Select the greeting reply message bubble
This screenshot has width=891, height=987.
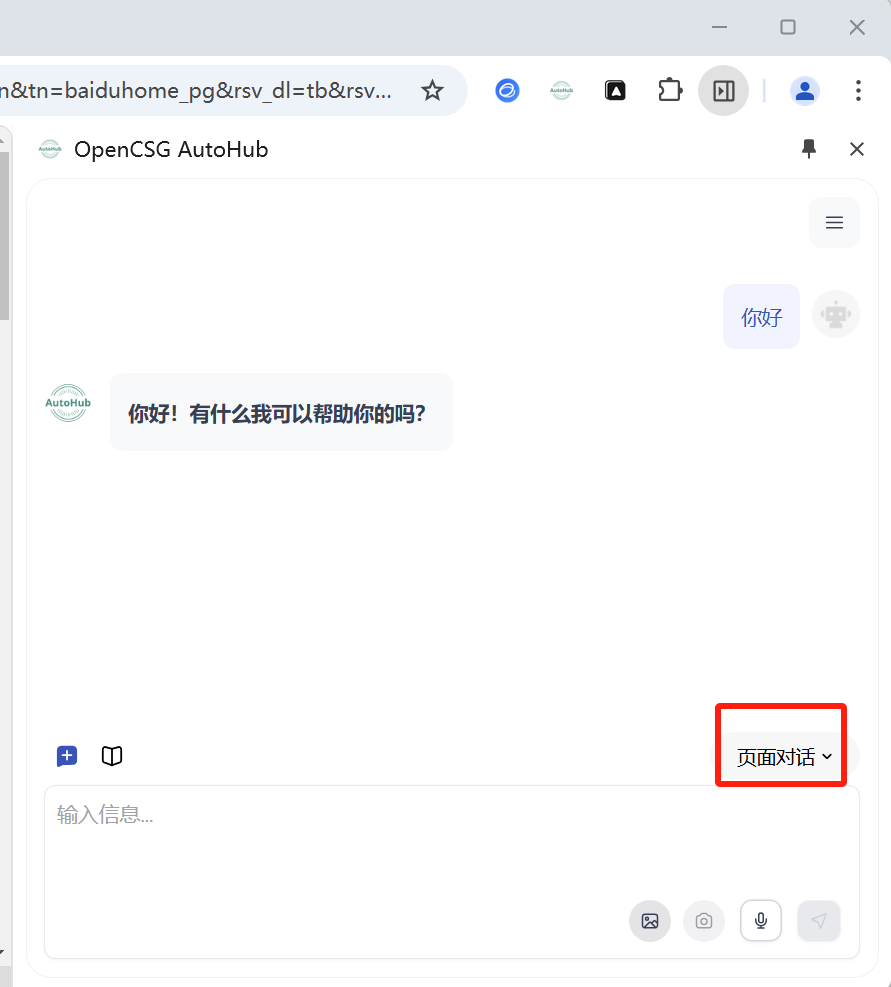pyautogui.click(x=281, y=412)
